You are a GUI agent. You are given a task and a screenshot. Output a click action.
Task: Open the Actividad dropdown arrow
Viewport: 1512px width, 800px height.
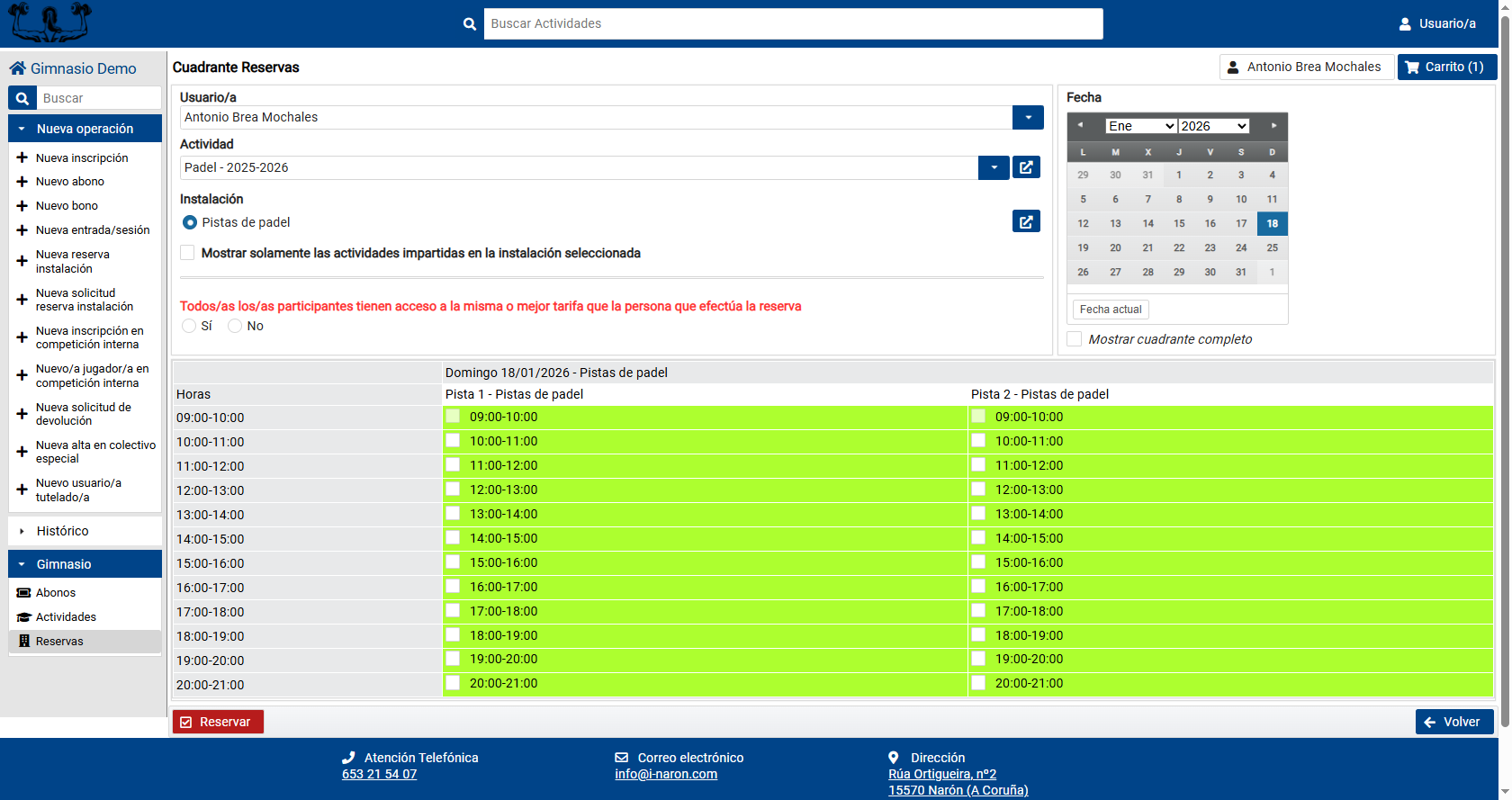pyautogui.click(x=994, y=167)
